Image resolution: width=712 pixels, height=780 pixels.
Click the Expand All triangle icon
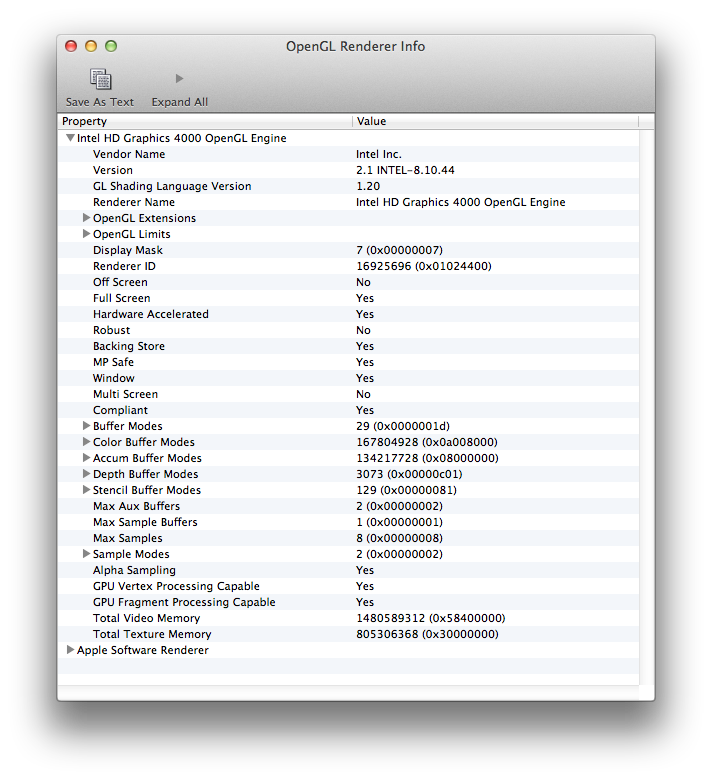pyautogui.click(x=180, y=79)
